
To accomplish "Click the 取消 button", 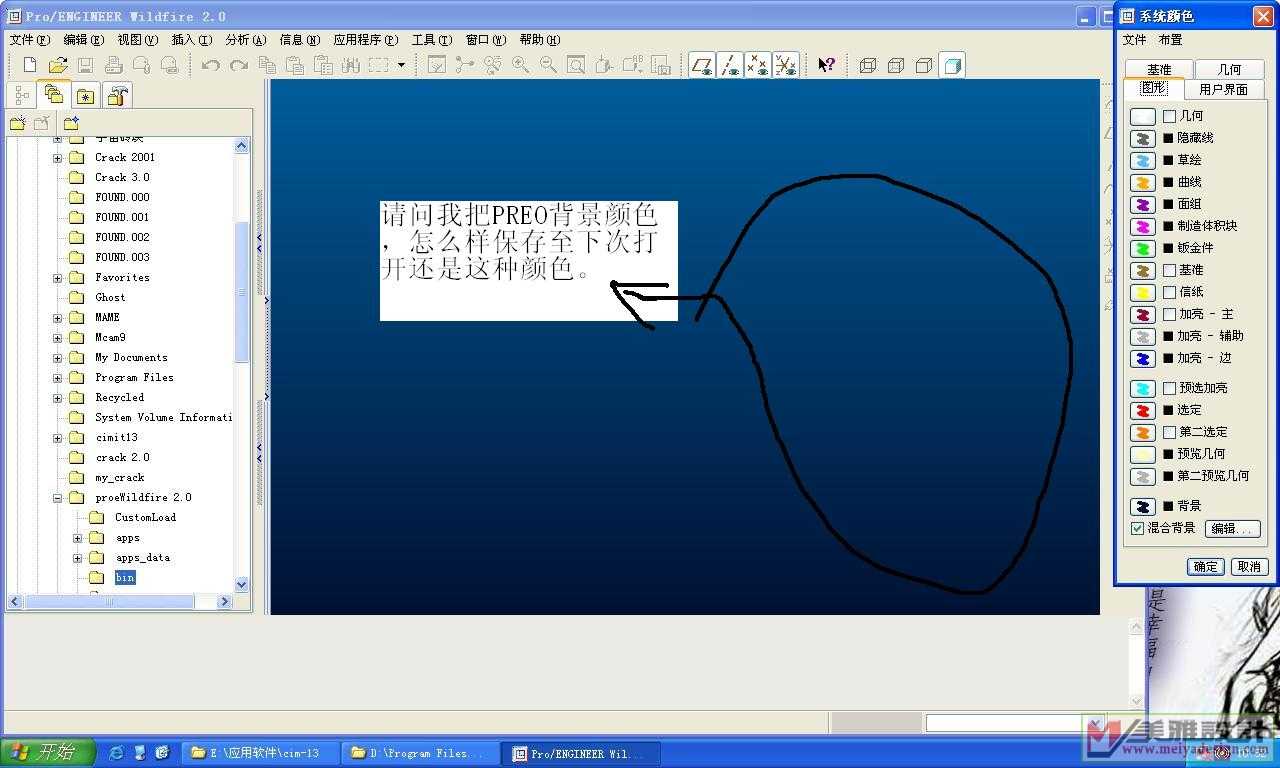I will point(1249,566).
